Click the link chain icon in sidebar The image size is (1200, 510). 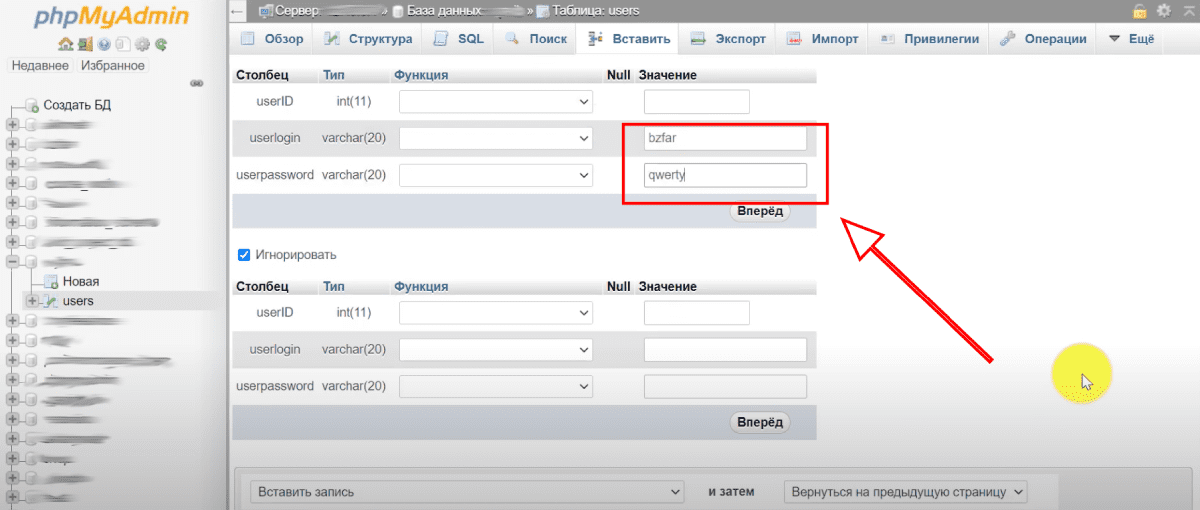pos(197,83)
